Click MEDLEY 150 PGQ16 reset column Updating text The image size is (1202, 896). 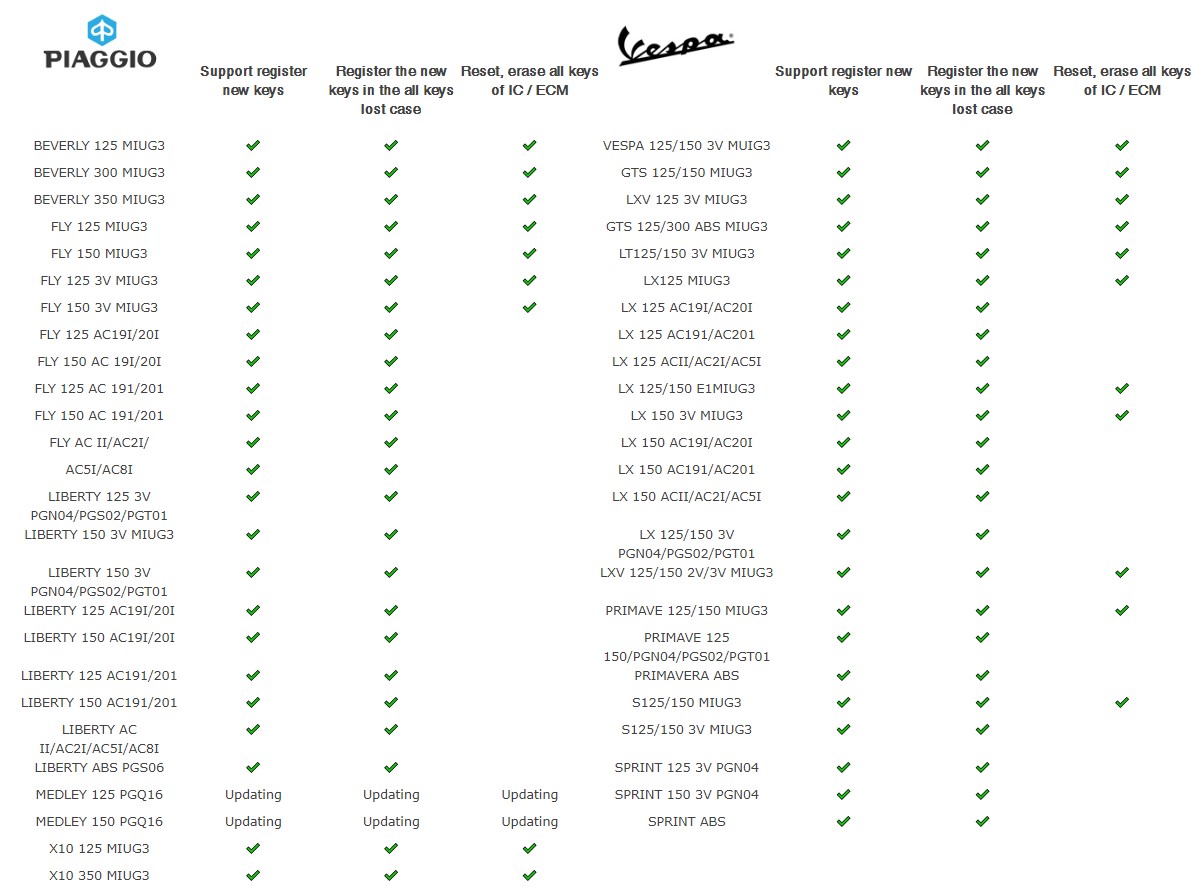(529, 822)
